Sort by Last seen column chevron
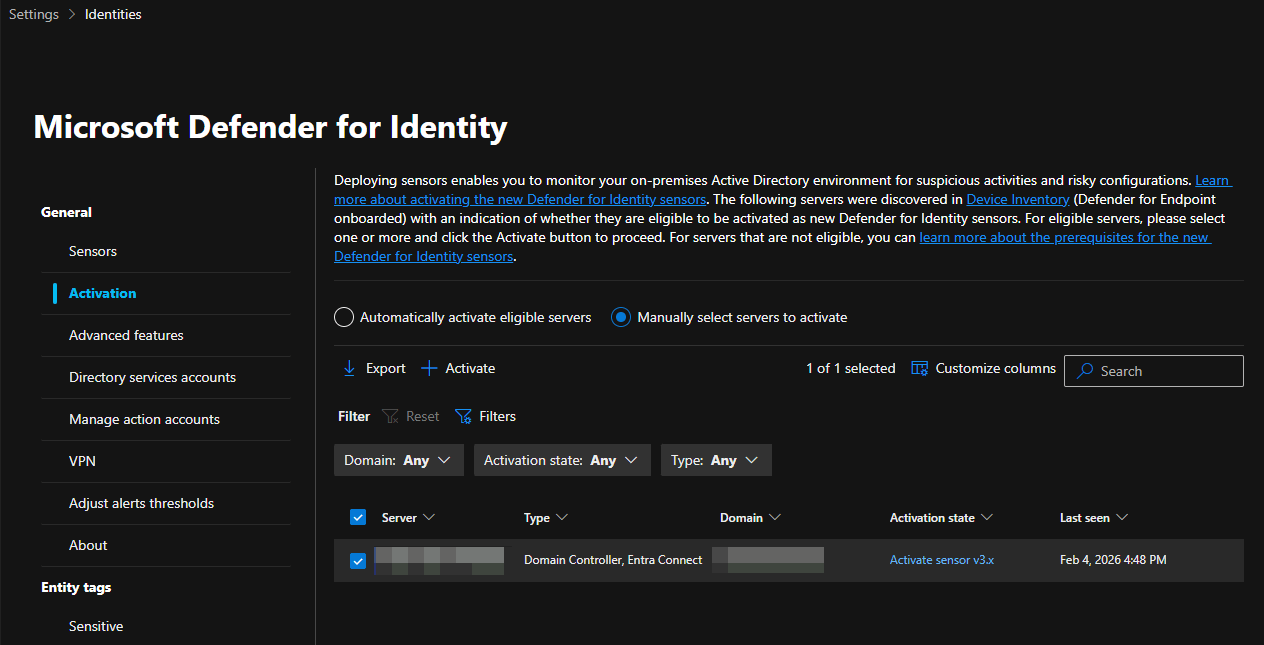The height and width of the screenshot is (645, 1264). 1122,517
